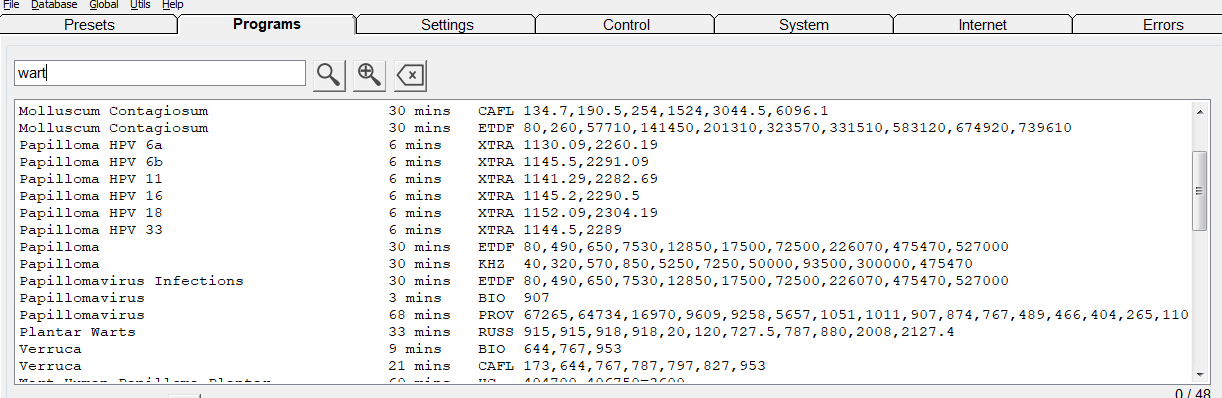Click the magnifier search icon
The height and width of the screenshot is (398, 1222).
328,74
